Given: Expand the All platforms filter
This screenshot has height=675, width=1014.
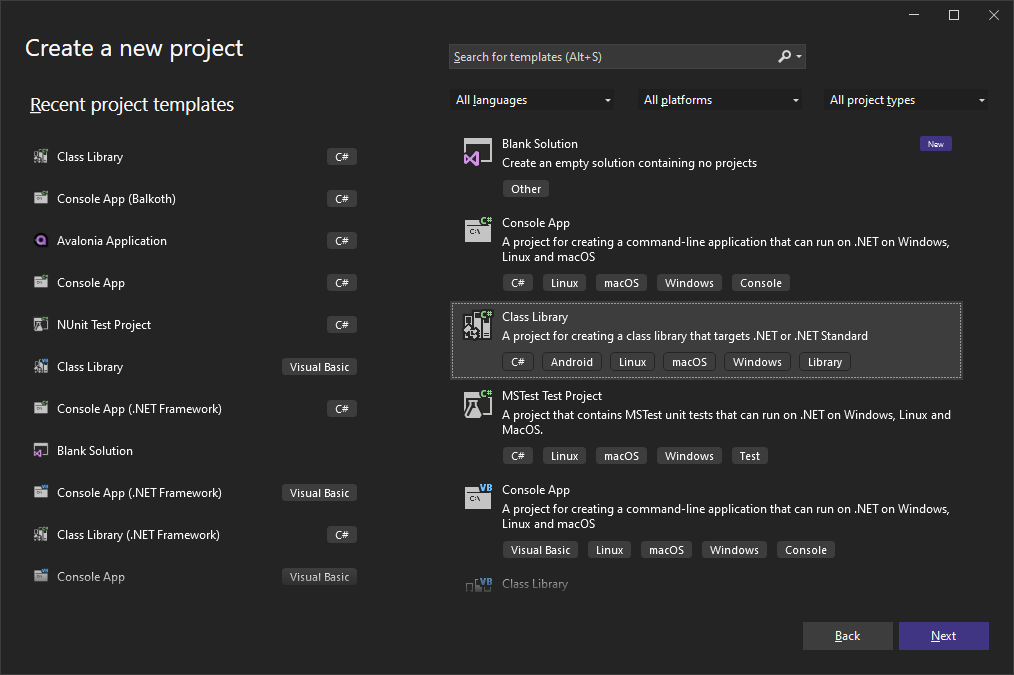Looking at the screenshot, I should point(721,100).
